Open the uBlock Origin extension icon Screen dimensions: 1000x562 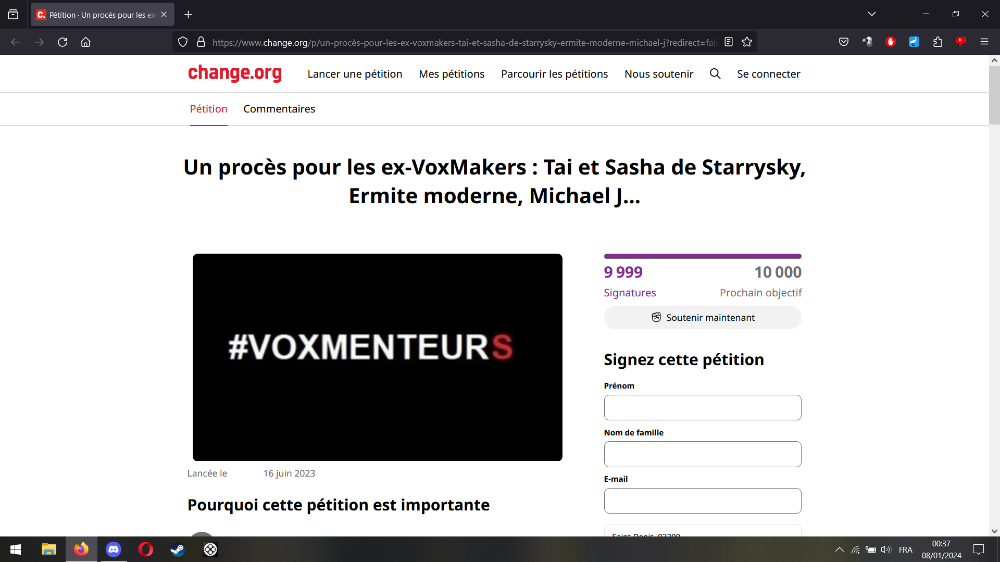(x=891, y=42)
